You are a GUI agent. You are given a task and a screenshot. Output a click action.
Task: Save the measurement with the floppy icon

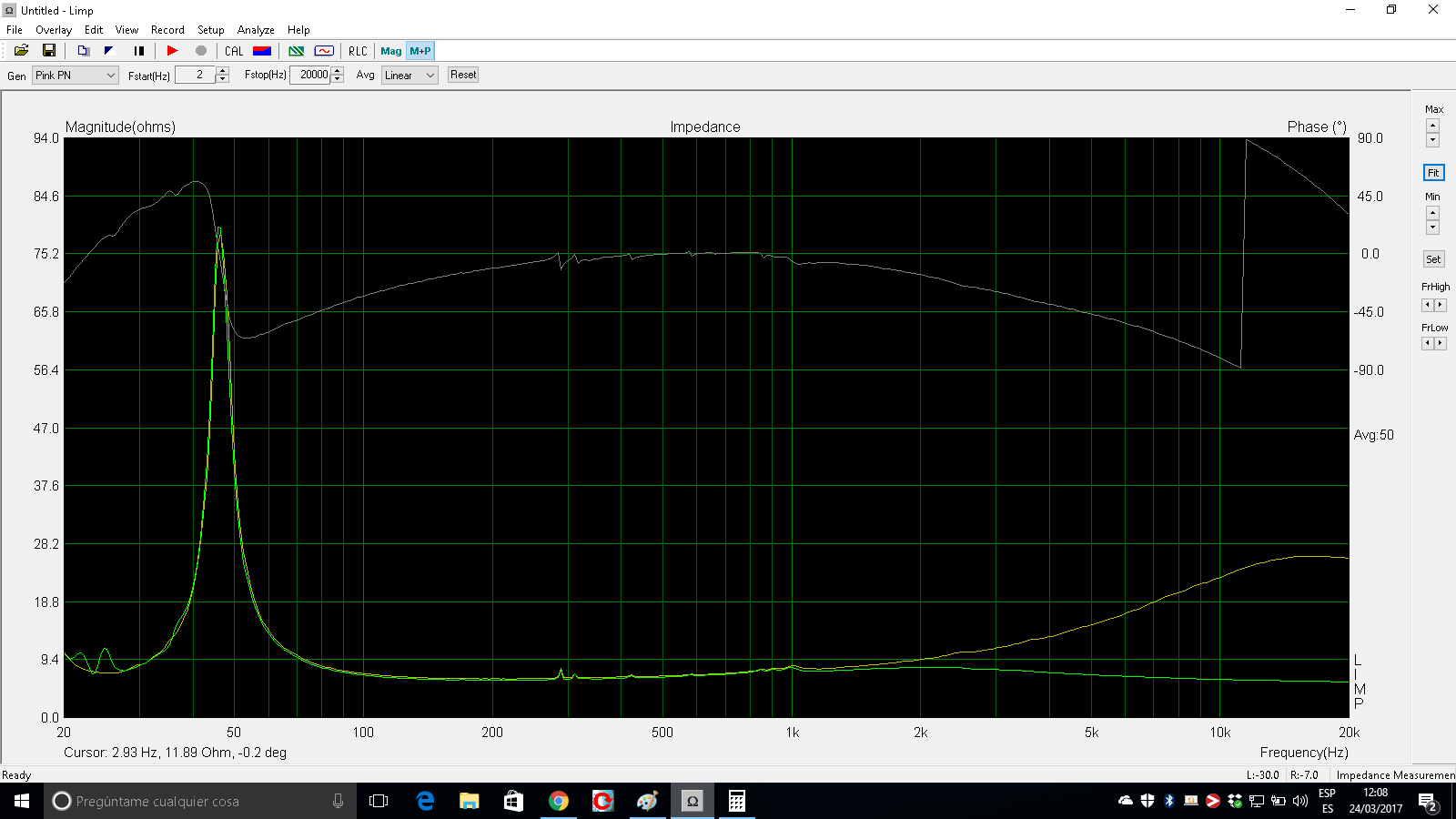click(x=49, y=51)
